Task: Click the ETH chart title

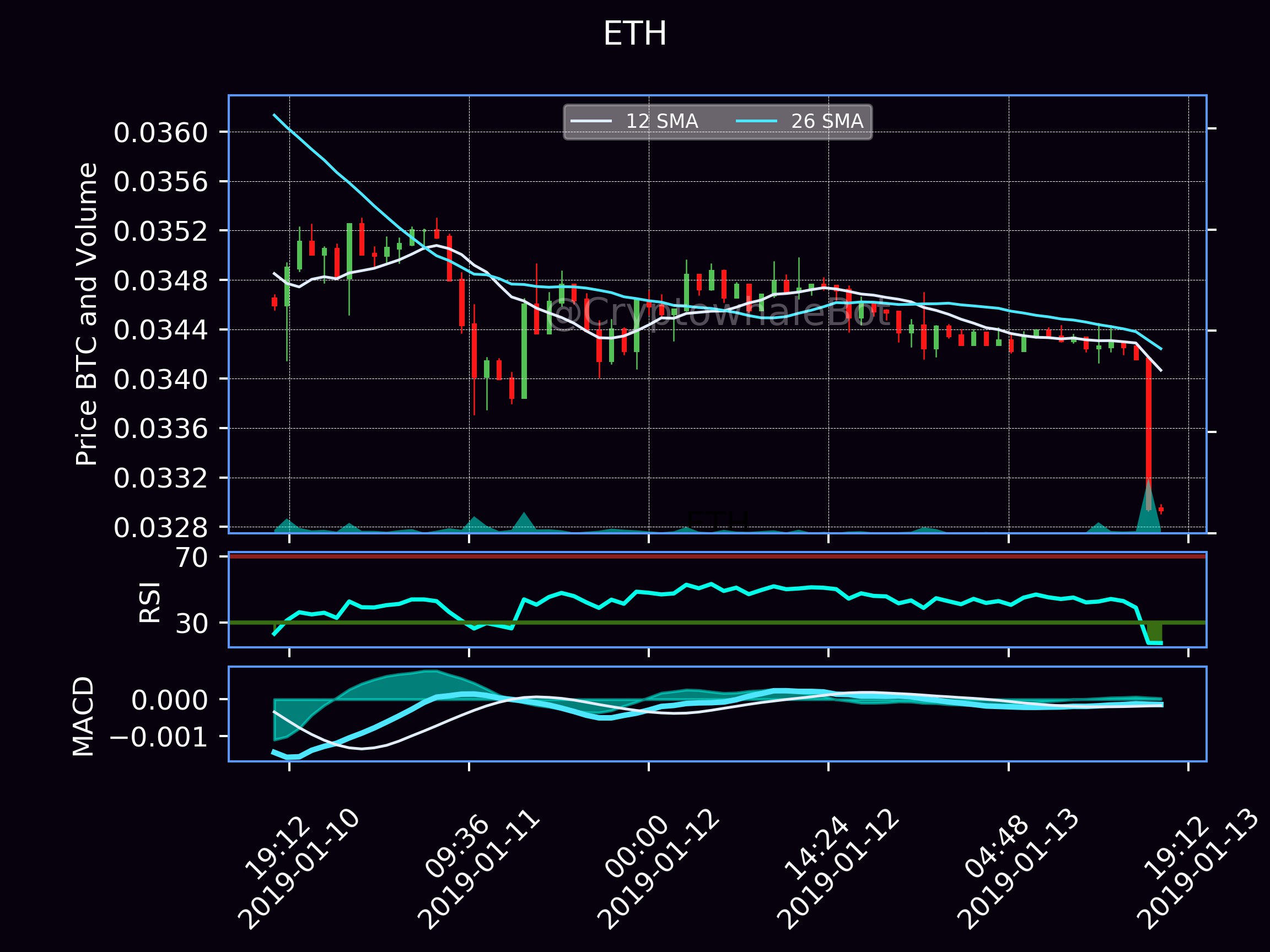Action: coord(635,34)
